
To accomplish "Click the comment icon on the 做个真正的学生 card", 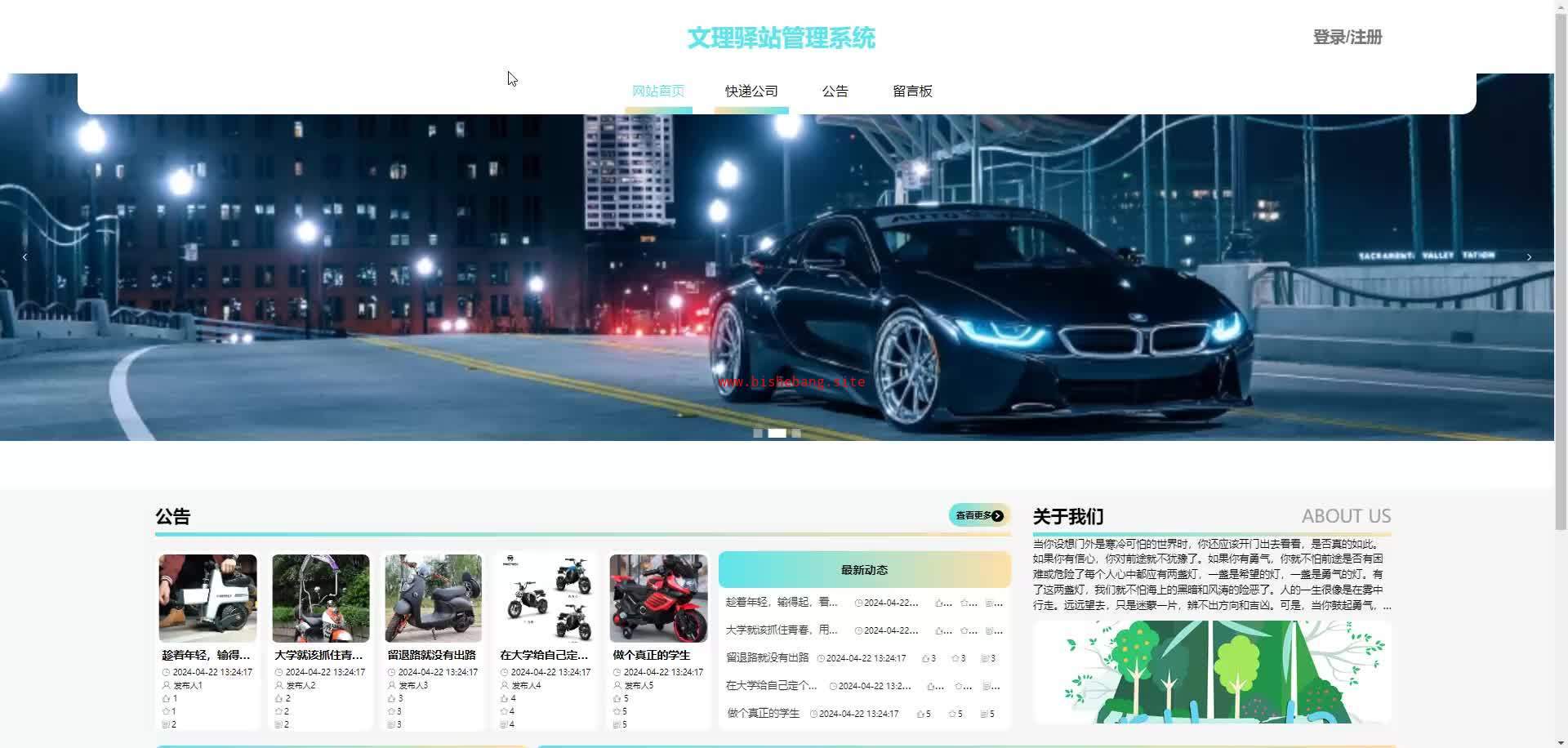I will pyautogui.click(x=617, y=725).
